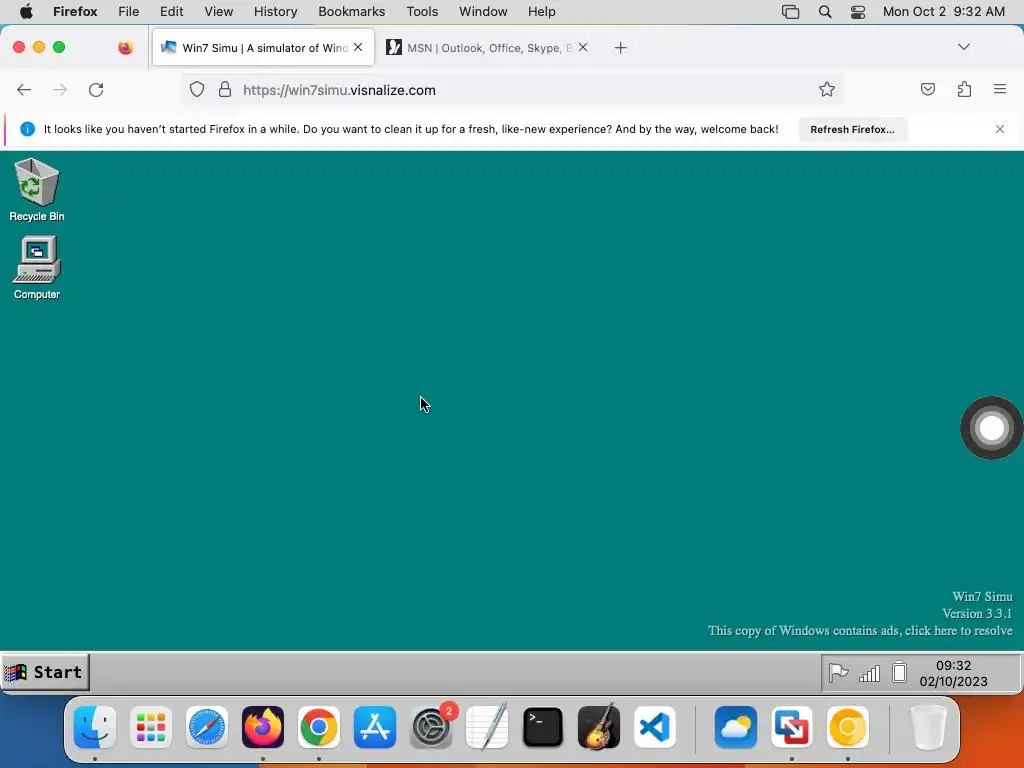Viewport: 1024px width, 768px height.
Task: Click the browser forward arrow
Action: pos(59,89)
